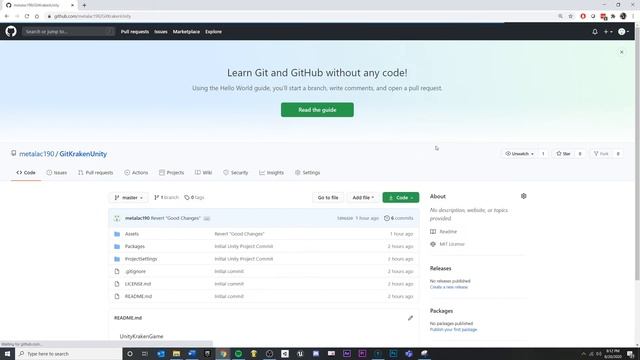This screenshot has width=640, height=360.
Task: Open the Releases heading link
Action: pyautogui.click(x=440, y=269)
